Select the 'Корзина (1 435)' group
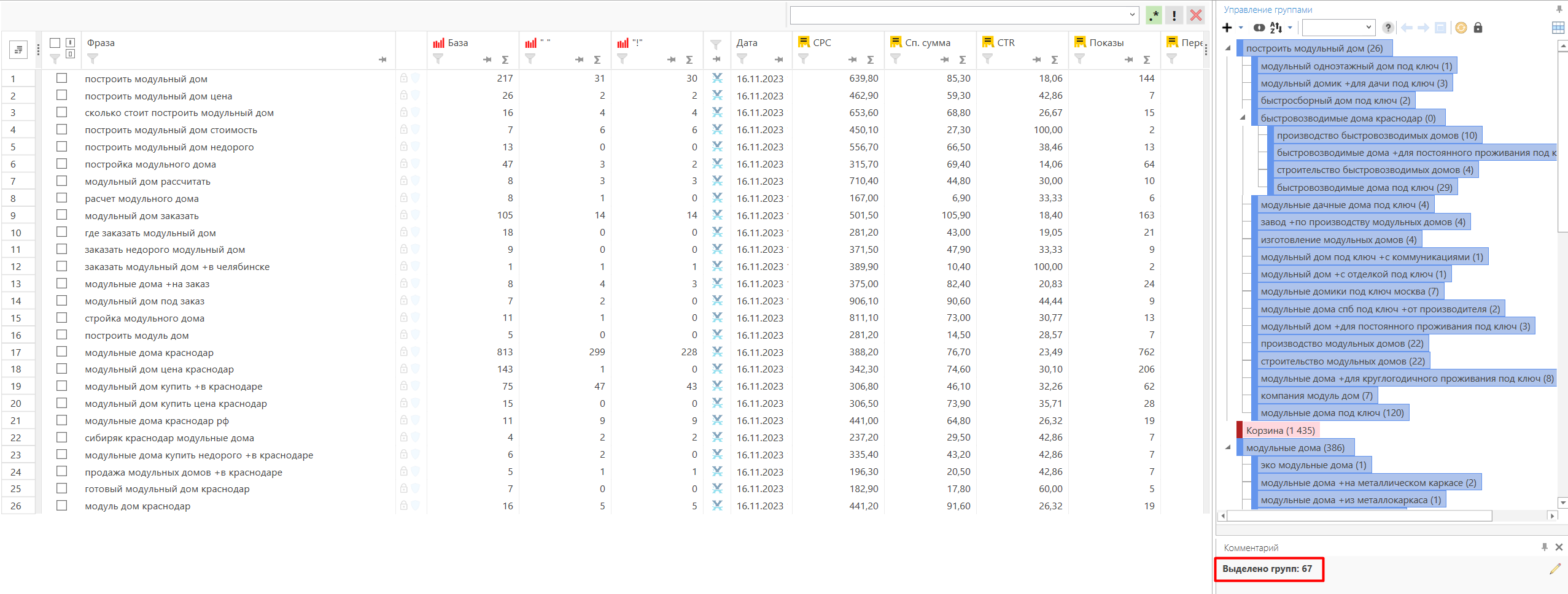Image resolution: width=1568 pixels, height=594 pixels. click(1280, 430)
